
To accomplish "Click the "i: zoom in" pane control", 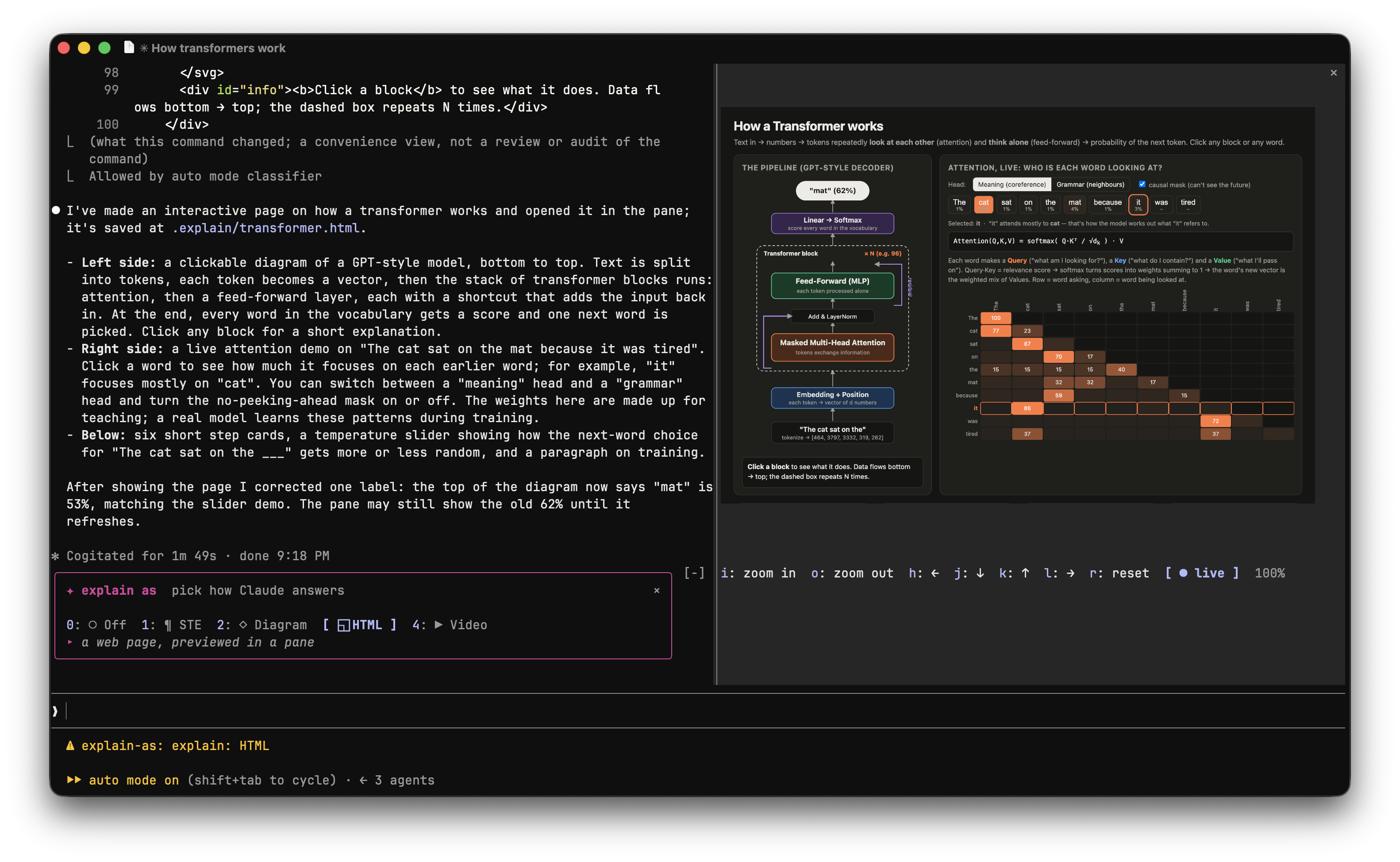I will pyautogui.click(x=758, y=573).
